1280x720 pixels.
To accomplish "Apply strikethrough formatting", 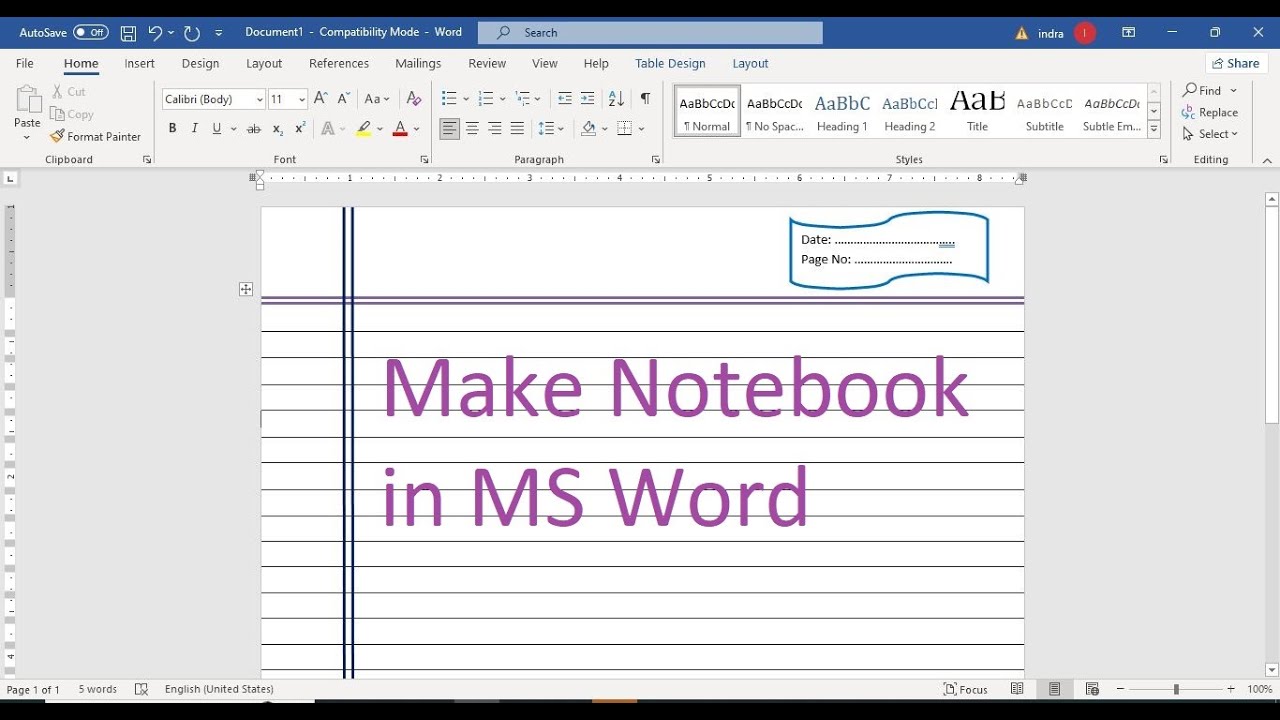I will click(253, 129).
